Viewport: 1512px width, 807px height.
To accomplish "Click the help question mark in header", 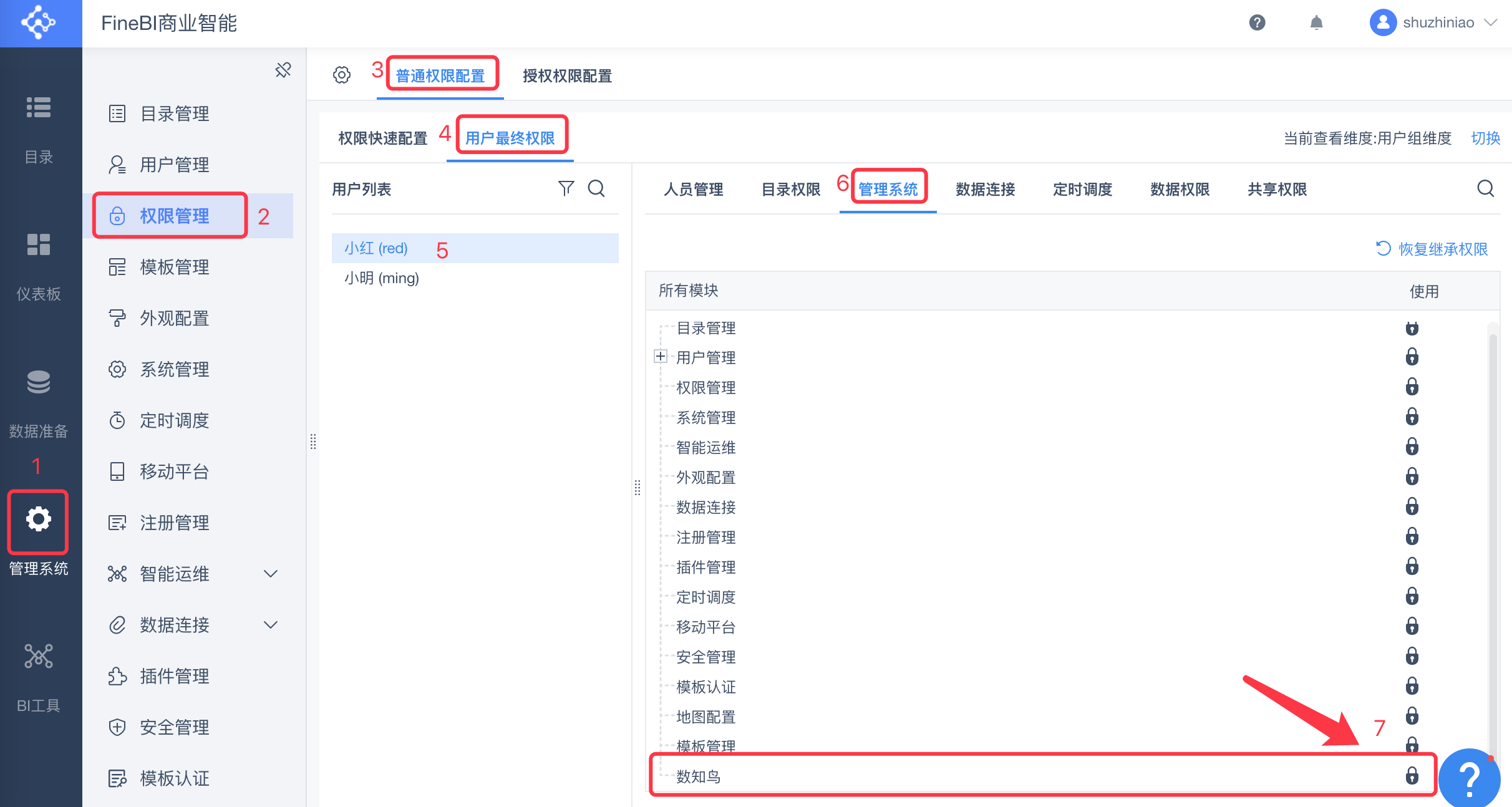I will (1257, 23).
